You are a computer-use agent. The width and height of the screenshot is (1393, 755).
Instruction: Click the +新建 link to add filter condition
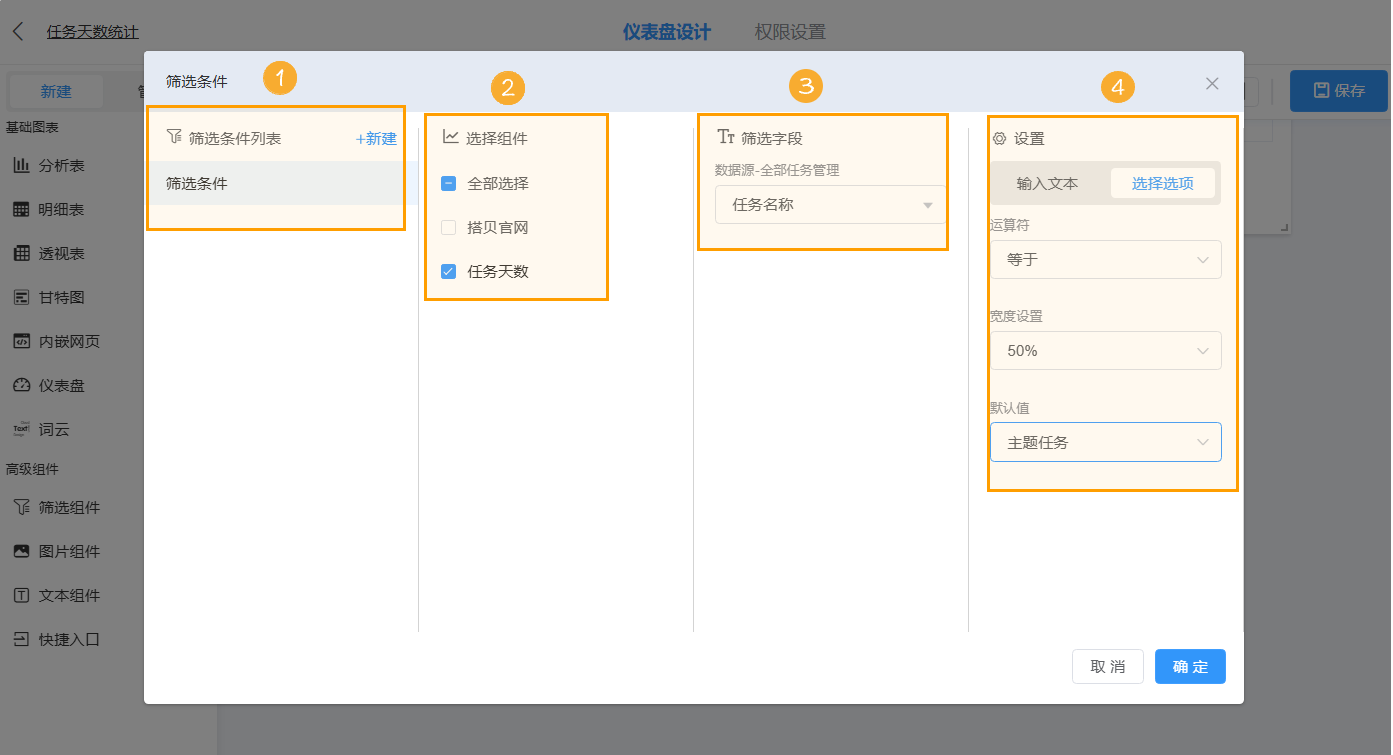pos(375,138)
